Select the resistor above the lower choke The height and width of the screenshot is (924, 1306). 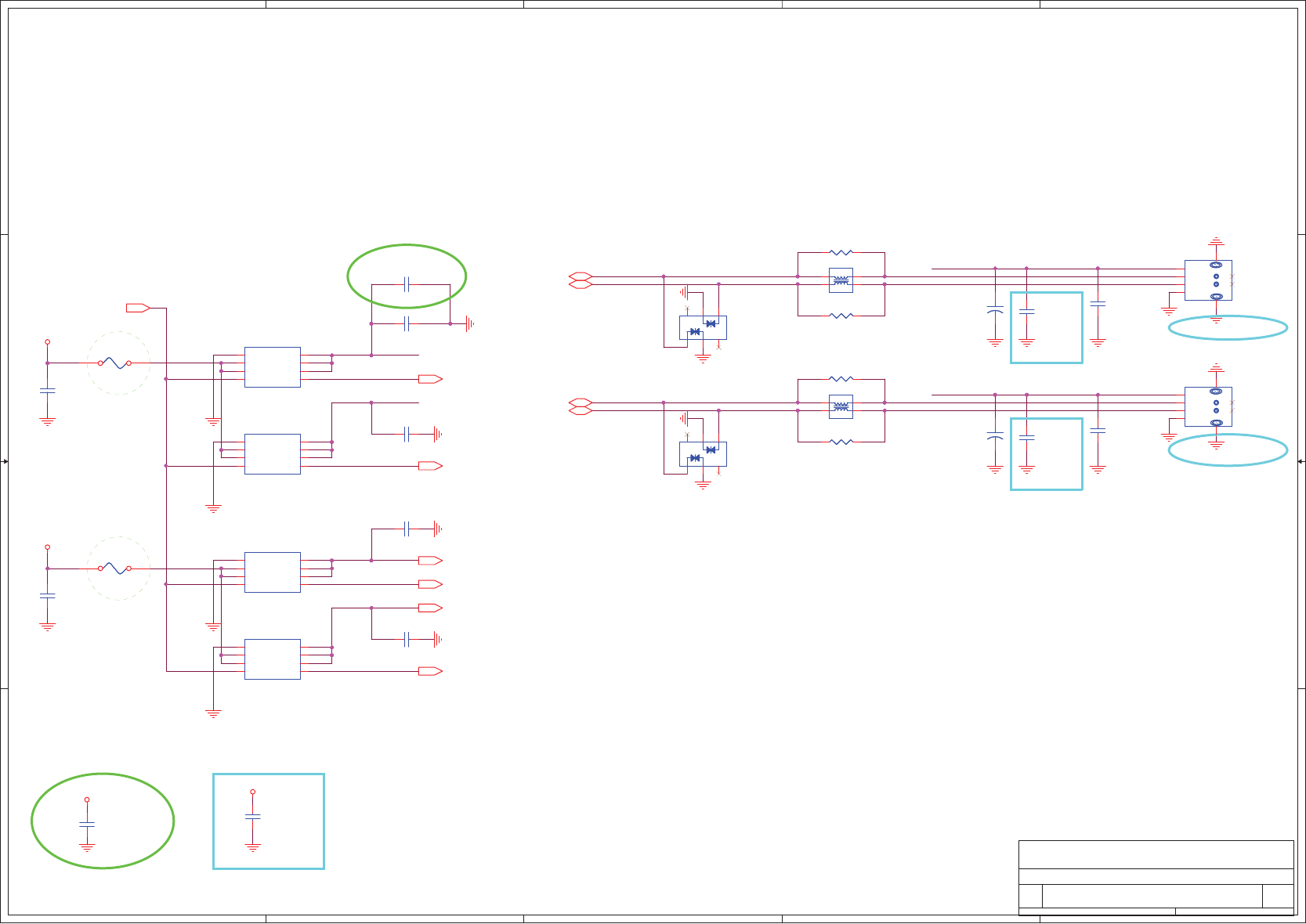click(x=841, y=379)
